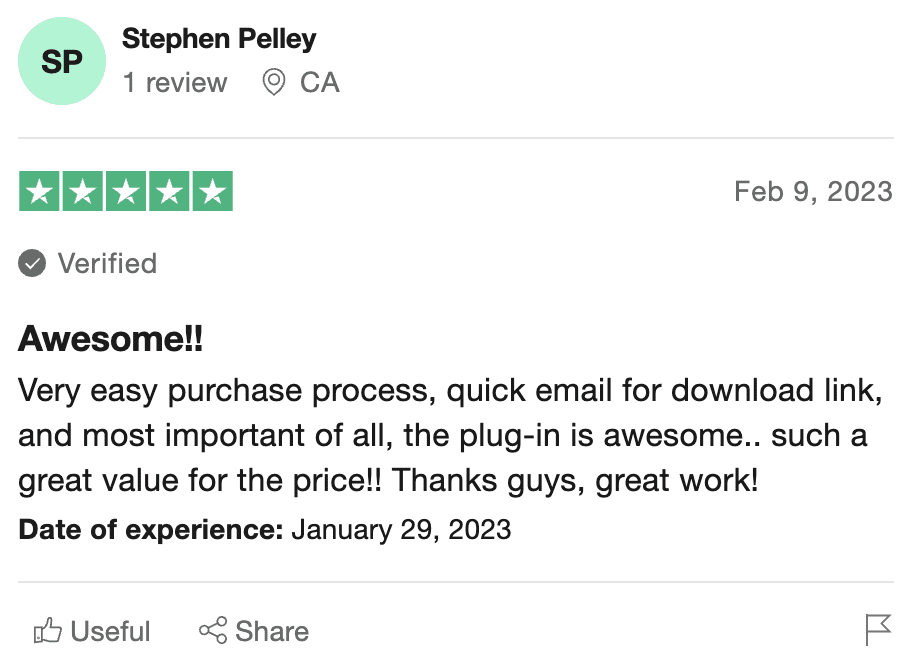Image resolution: width=922 pixels, height=672 pixels.
Task: Click the first green rating star
Action: click(39, 191)
